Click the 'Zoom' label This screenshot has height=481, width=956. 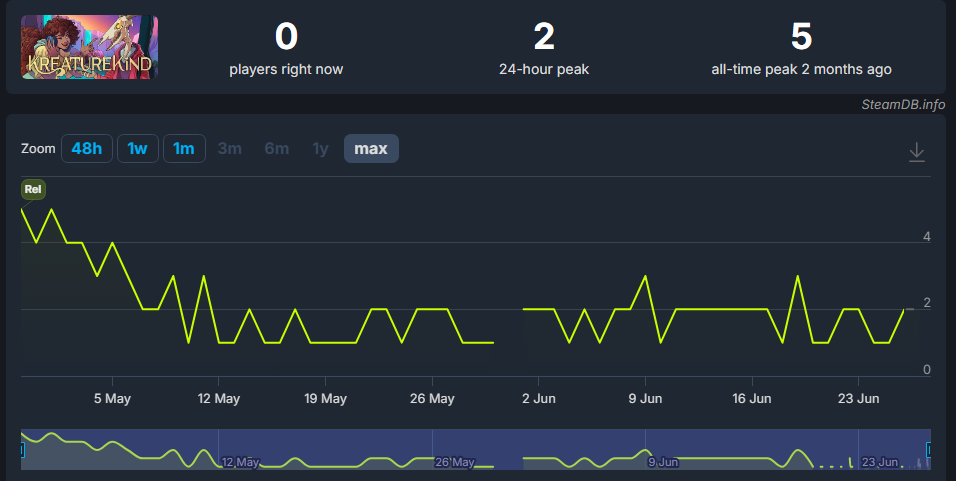tap(38, 149)
